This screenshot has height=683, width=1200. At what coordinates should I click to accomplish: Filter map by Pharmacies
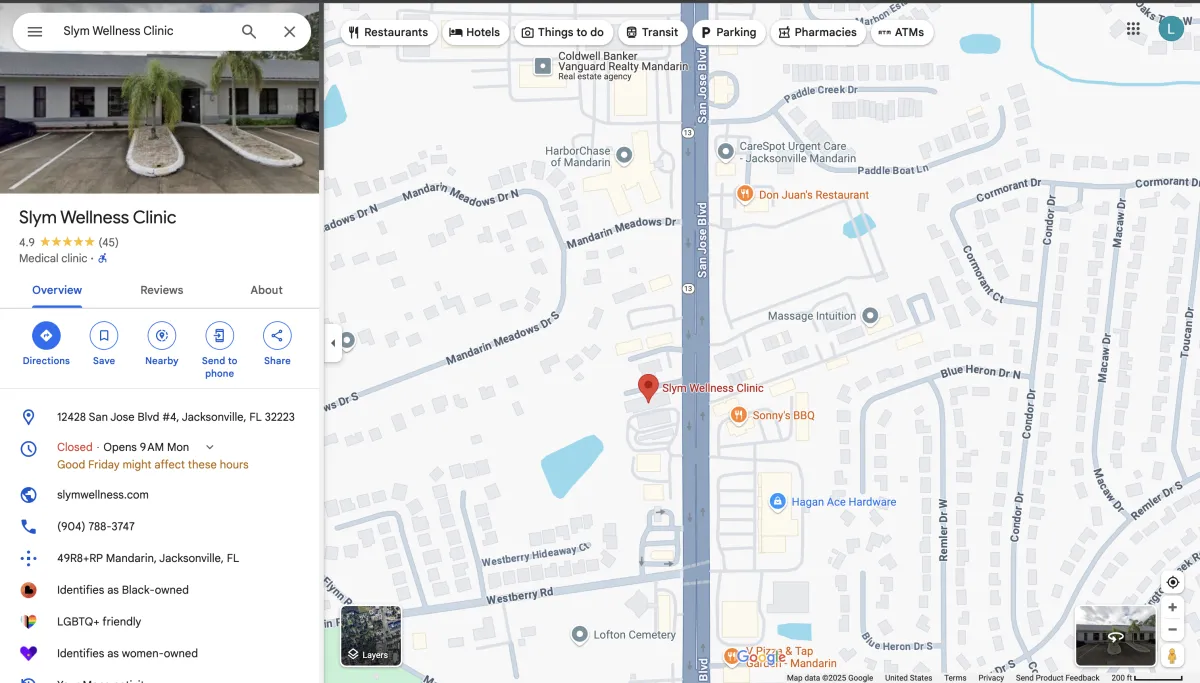point(818,32)
